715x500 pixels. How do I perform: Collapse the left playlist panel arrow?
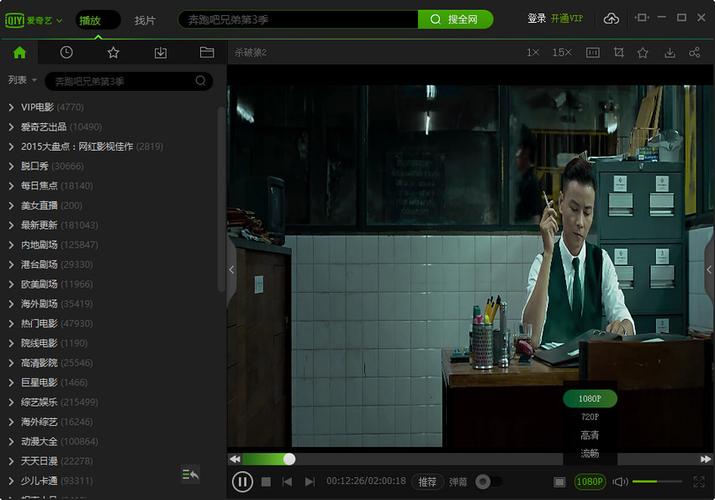[x=232, y=270]
